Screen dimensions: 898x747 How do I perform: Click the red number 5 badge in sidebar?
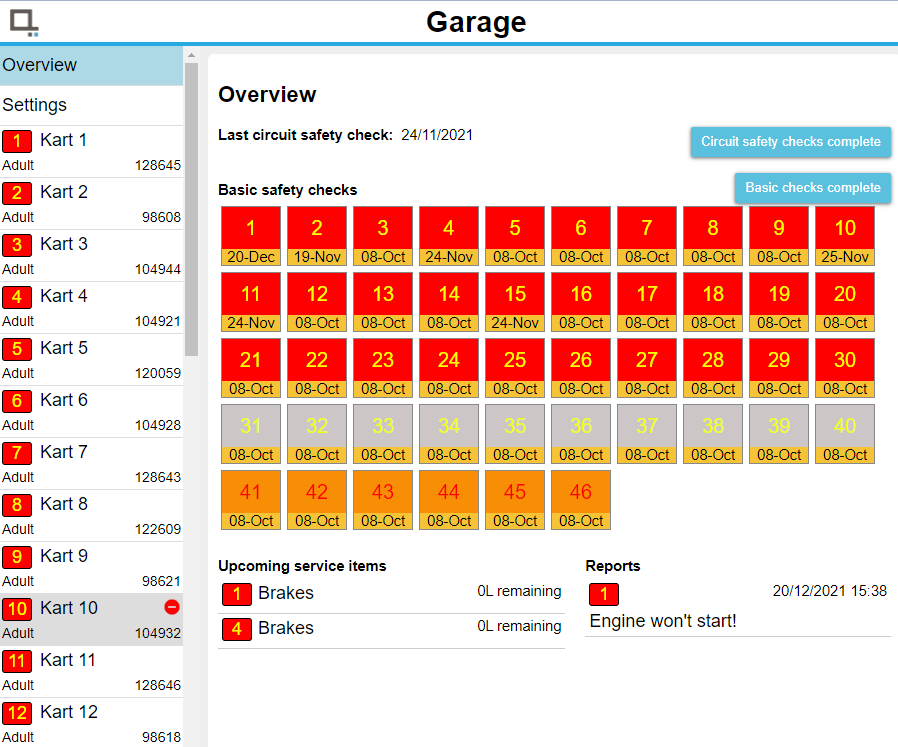tap(17, 348)
